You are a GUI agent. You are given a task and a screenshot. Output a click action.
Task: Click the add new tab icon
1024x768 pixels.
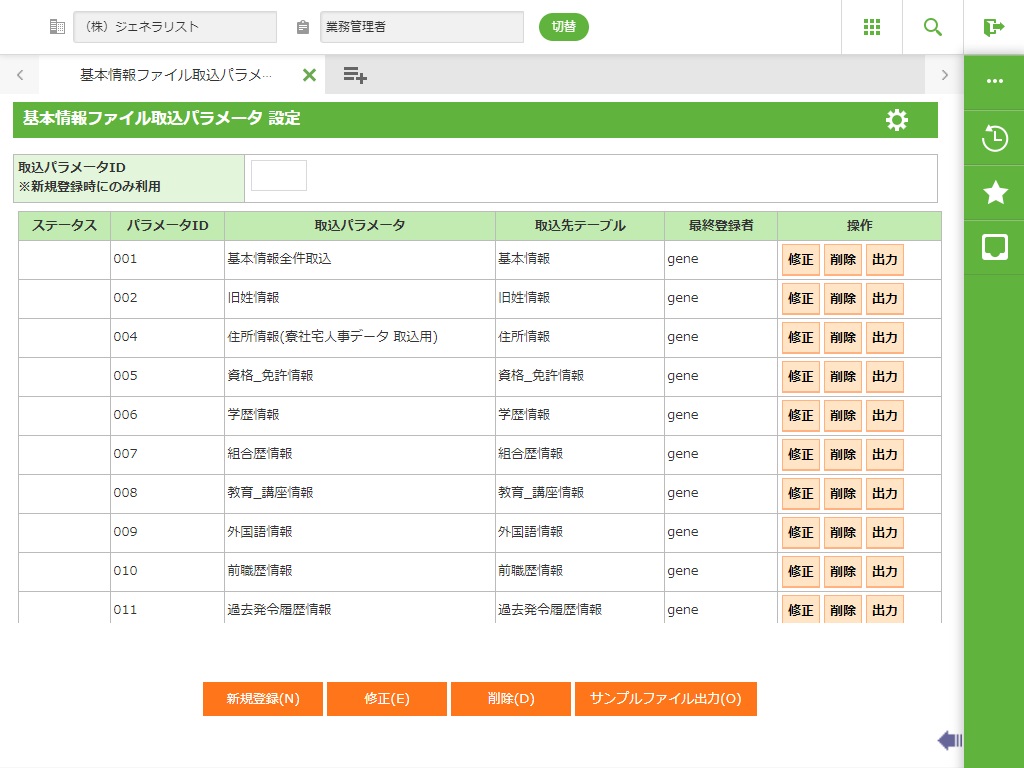355,75
